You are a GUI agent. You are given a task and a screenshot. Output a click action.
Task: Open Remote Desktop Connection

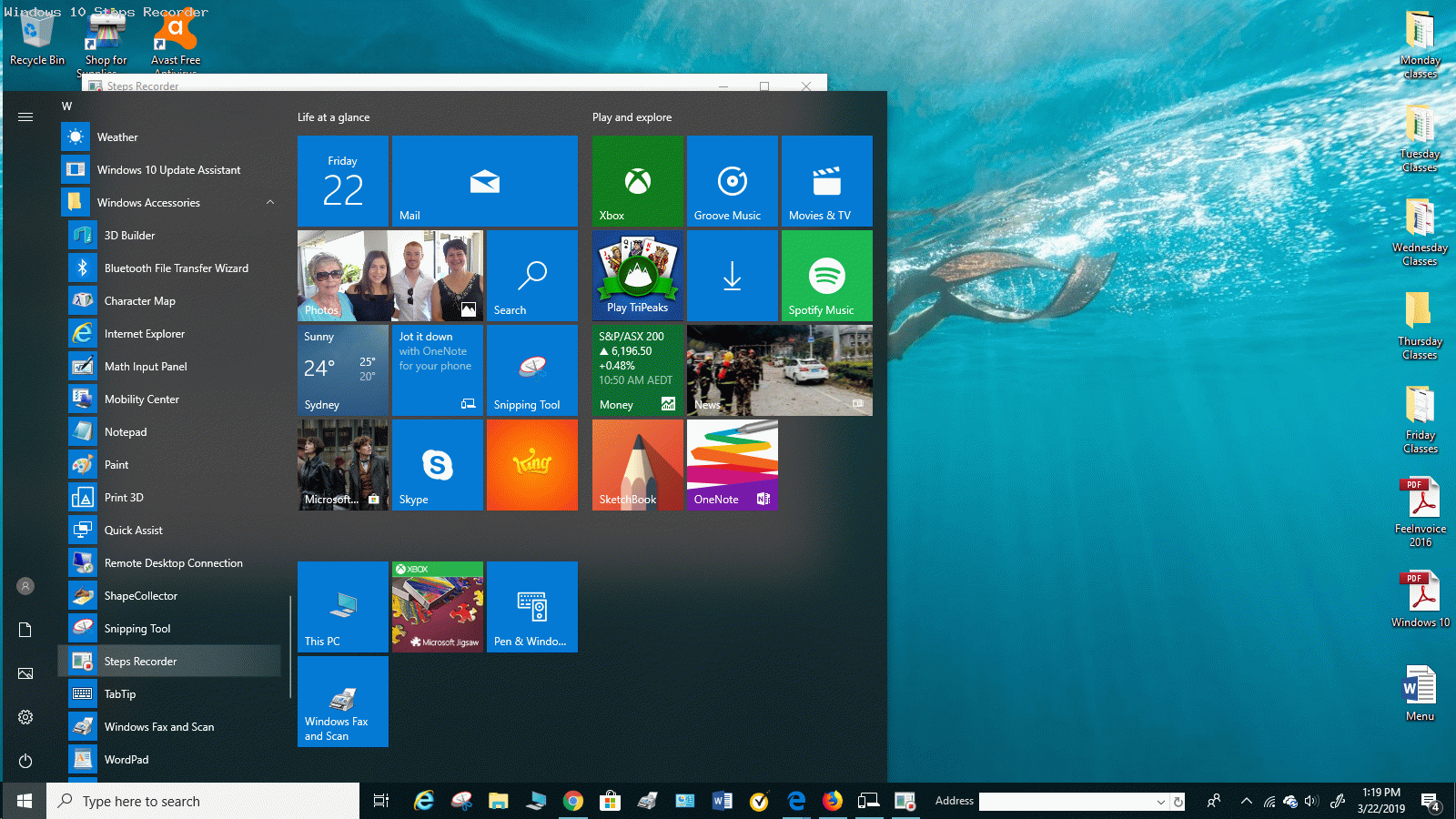pyautogui.click(x=170, y=563)
